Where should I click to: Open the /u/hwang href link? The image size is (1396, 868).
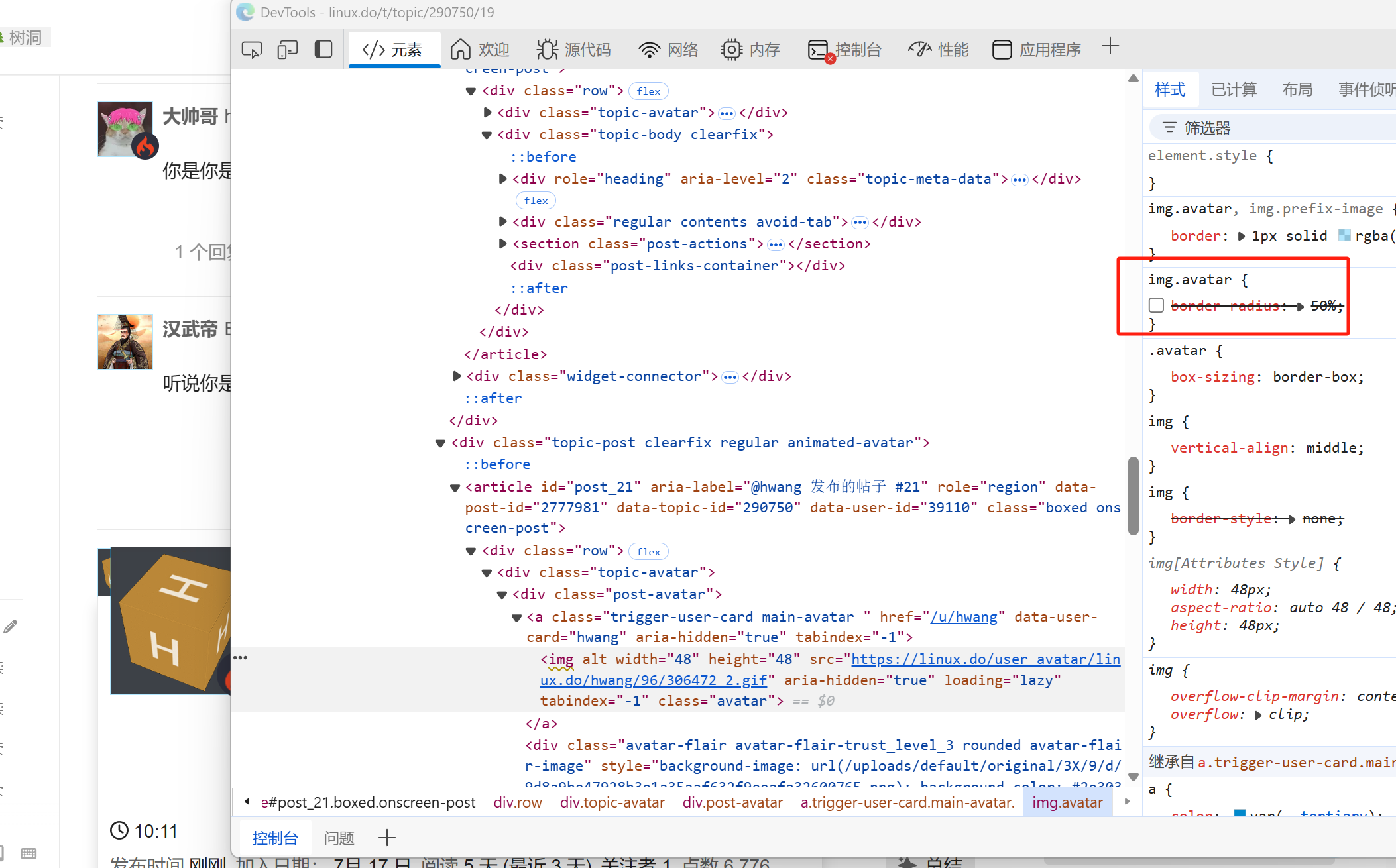(964, 617)
